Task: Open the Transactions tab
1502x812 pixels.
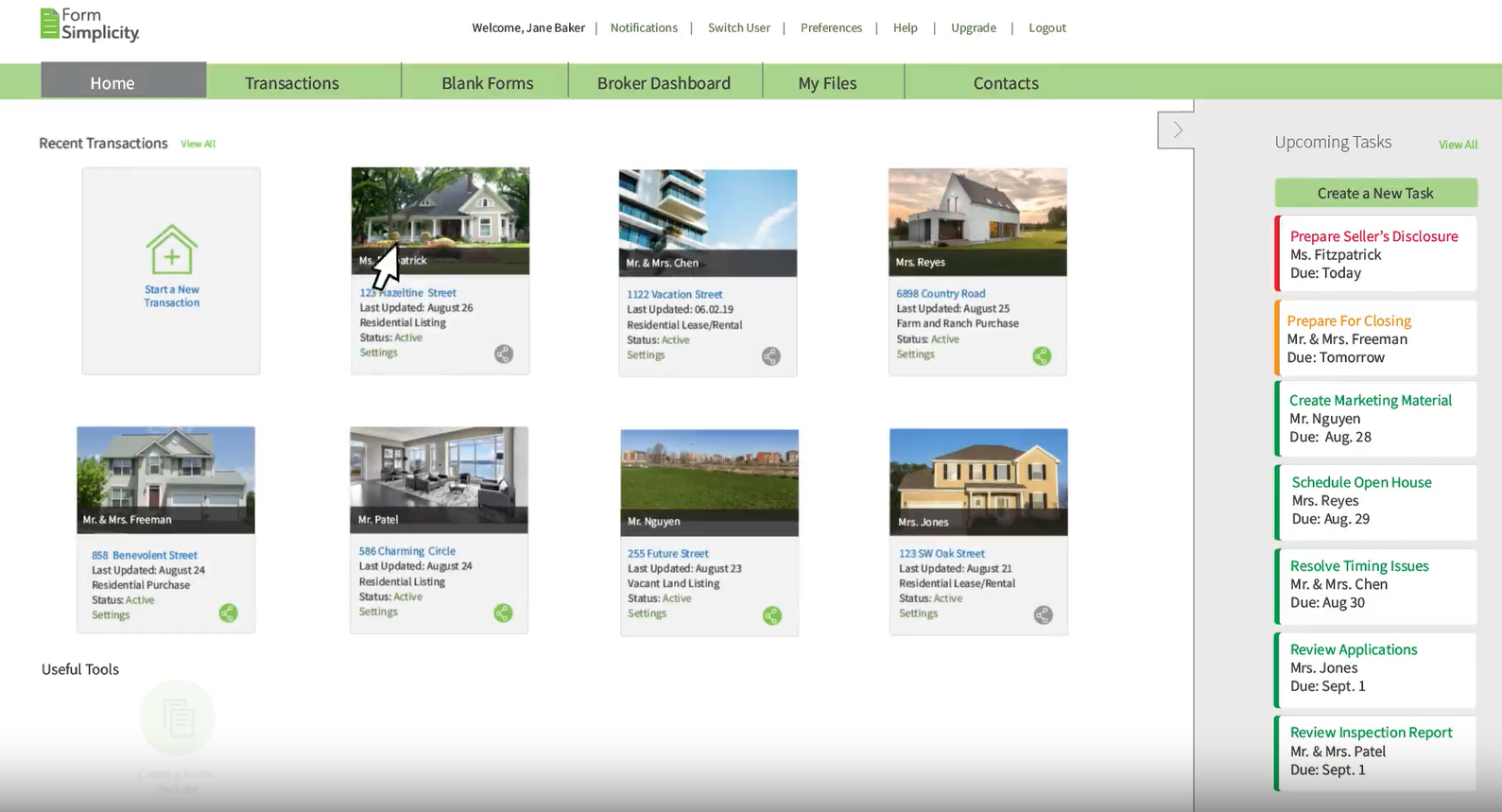Action: [292, 83]
